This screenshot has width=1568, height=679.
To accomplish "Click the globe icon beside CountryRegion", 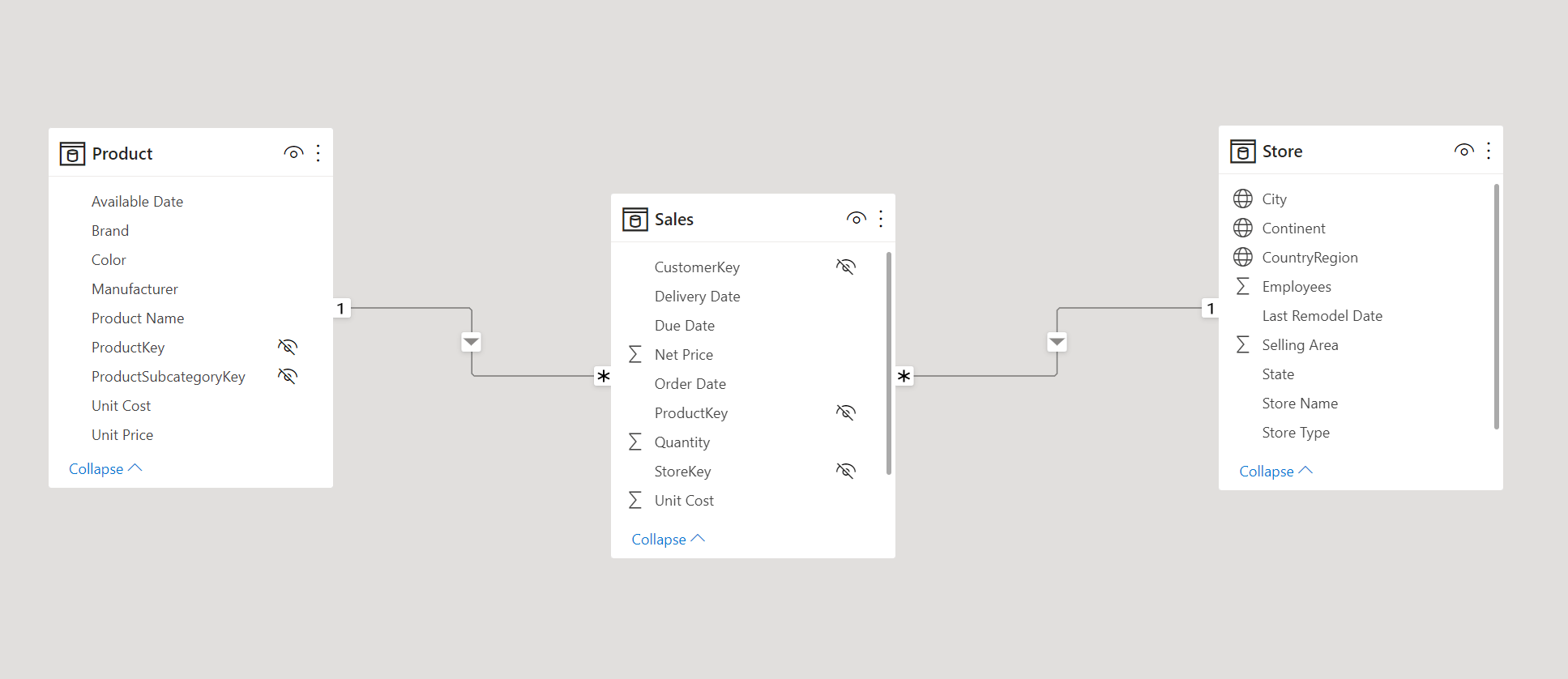I will click(x=1242, y=257).
